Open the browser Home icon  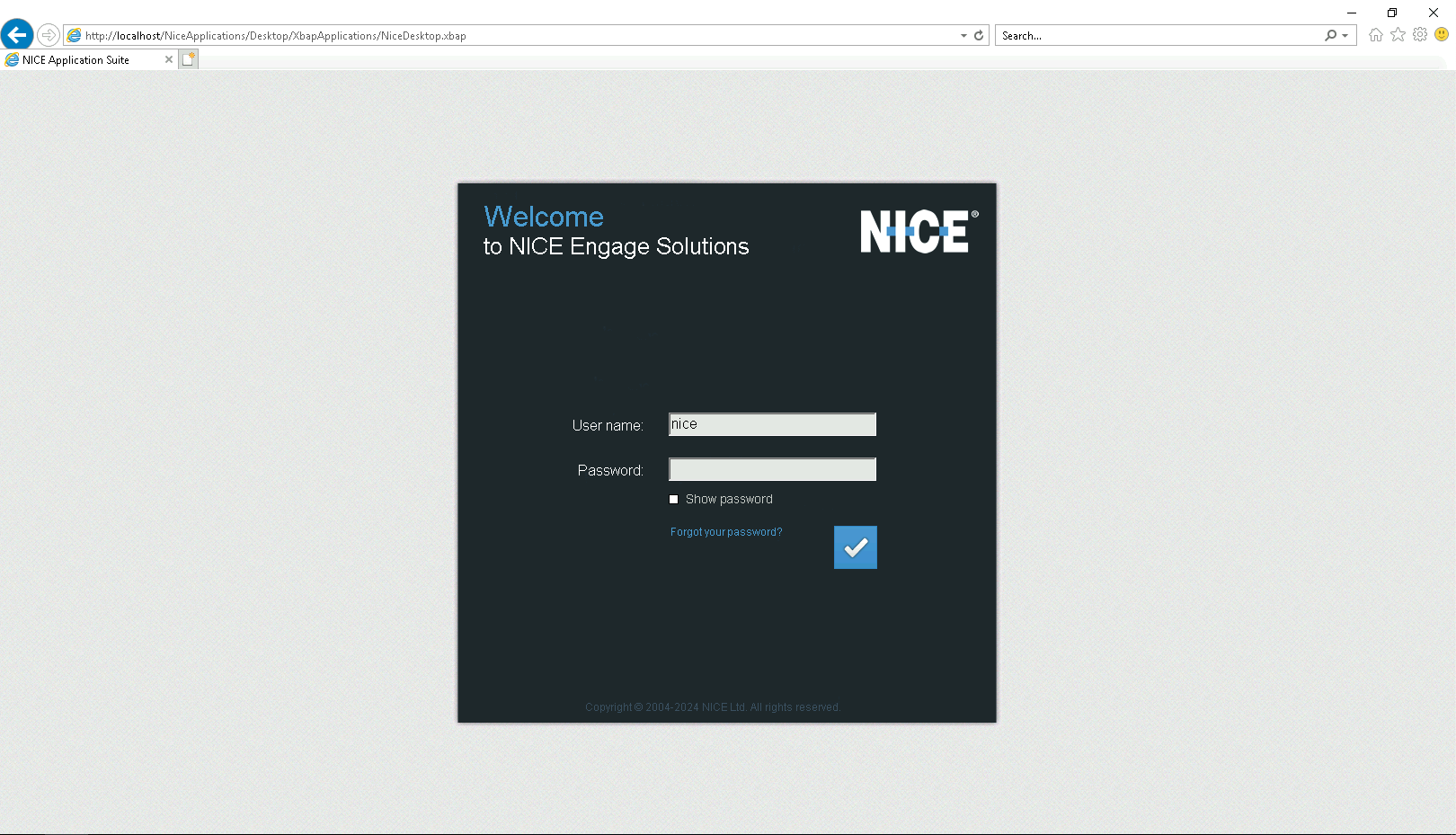1375,35
